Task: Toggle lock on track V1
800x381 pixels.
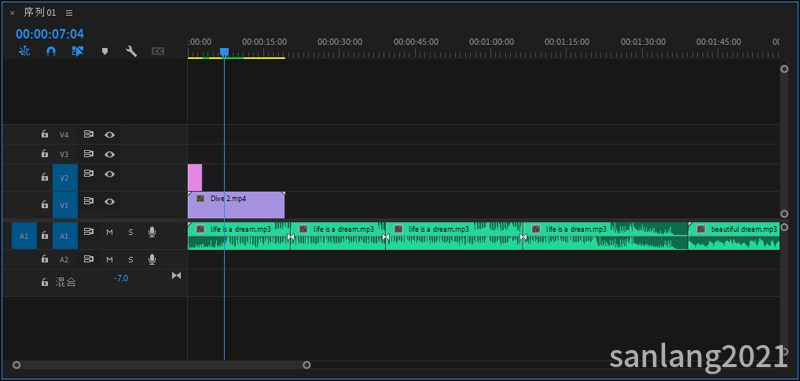Action: point(45,205)
